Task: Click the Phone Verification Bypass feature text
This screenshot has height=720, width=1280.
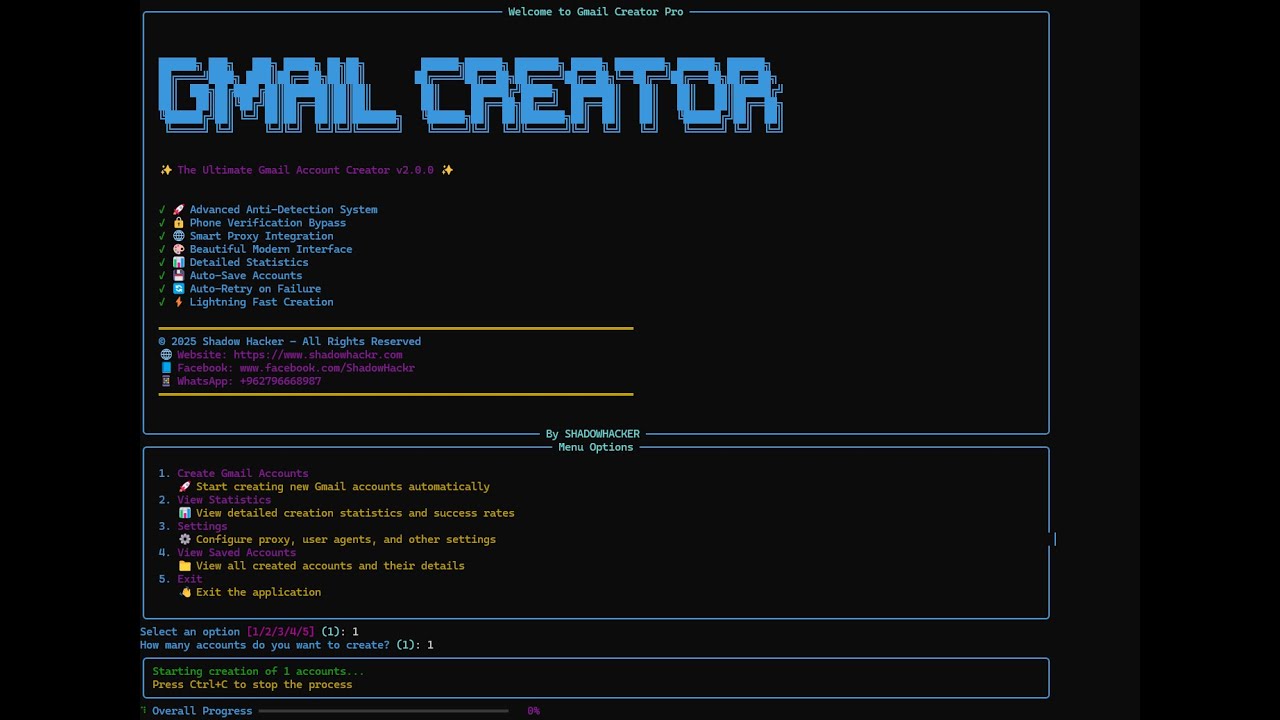Action: [x=268, y=223]
